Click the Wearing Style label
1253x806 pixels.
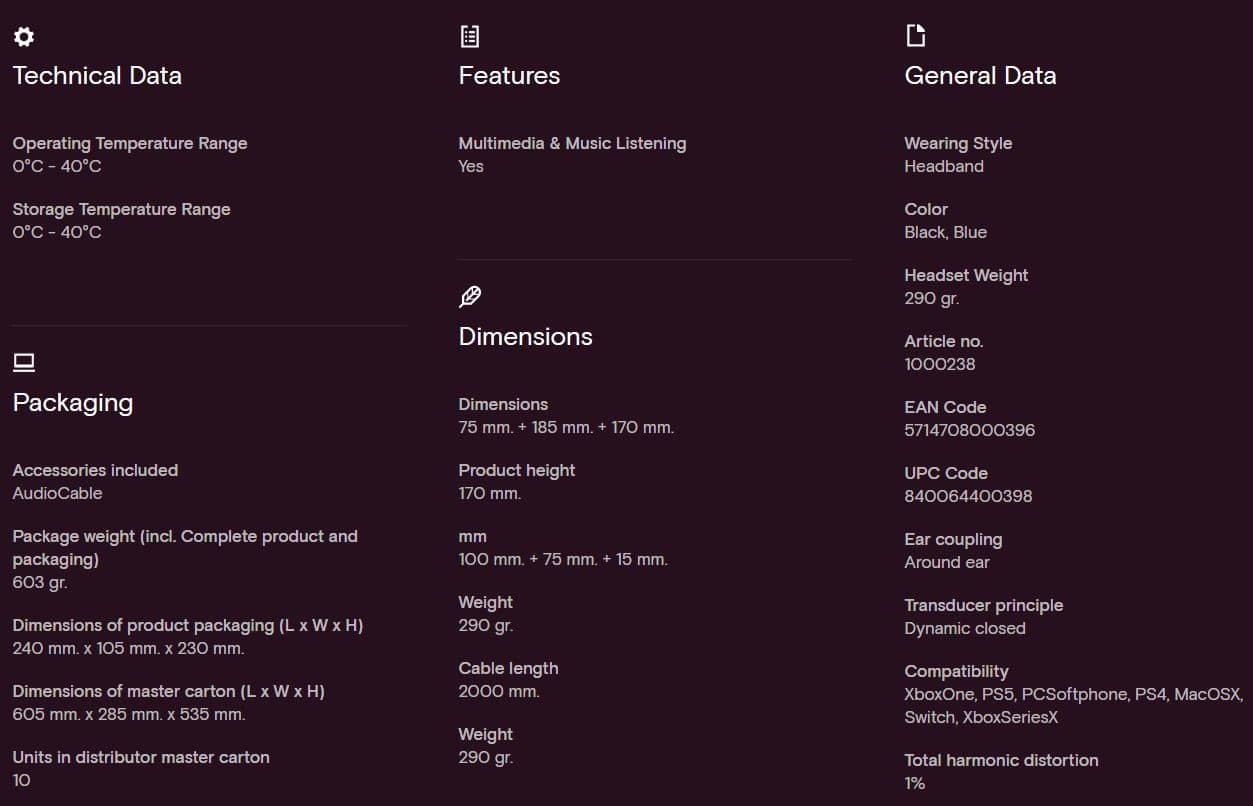(x=958, y=143)
